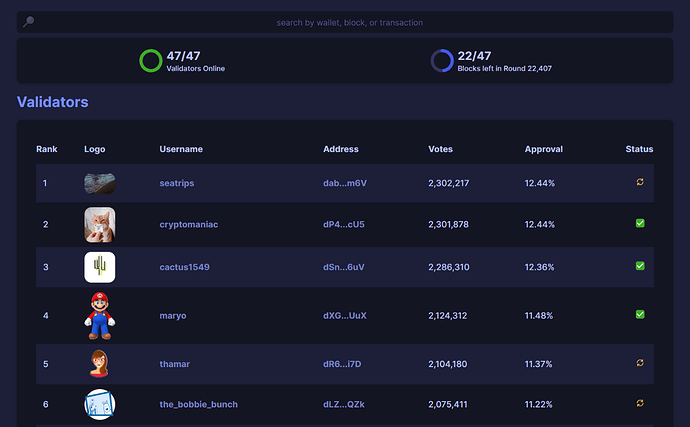The height and width of the screenshot is (427, 690).
Task: Click thamar's orange sync status icon
Action: (640, 363)
